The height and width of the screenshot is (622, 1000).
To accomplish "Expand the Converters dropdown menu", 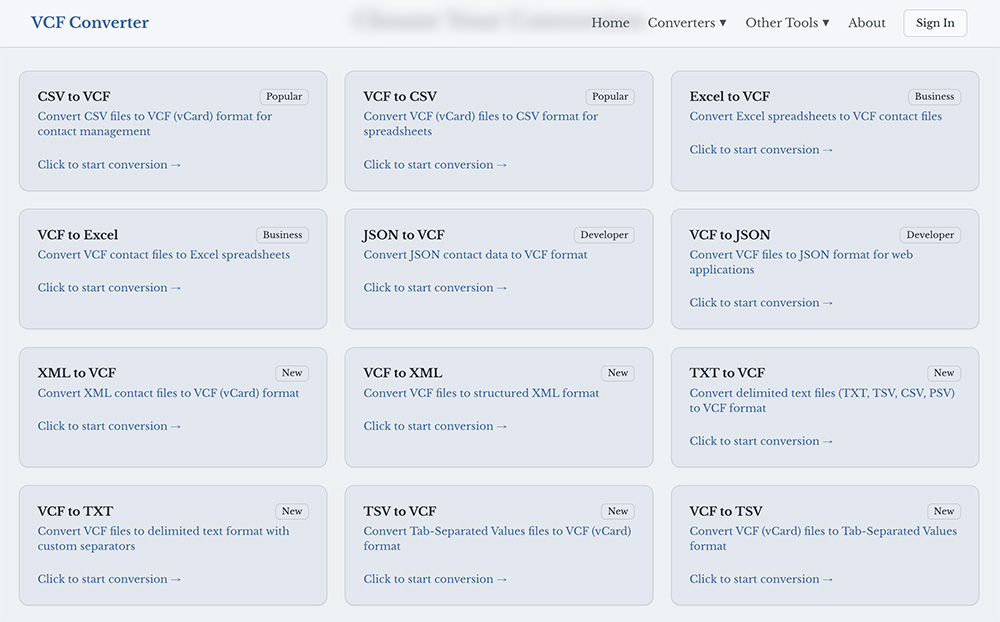I will (x=687, y=23).
